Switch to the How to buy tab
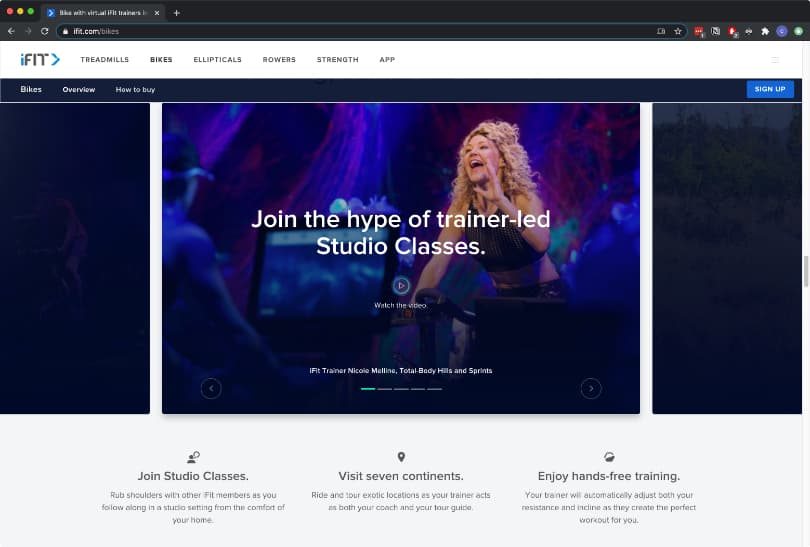 click(x=135, y=90)
